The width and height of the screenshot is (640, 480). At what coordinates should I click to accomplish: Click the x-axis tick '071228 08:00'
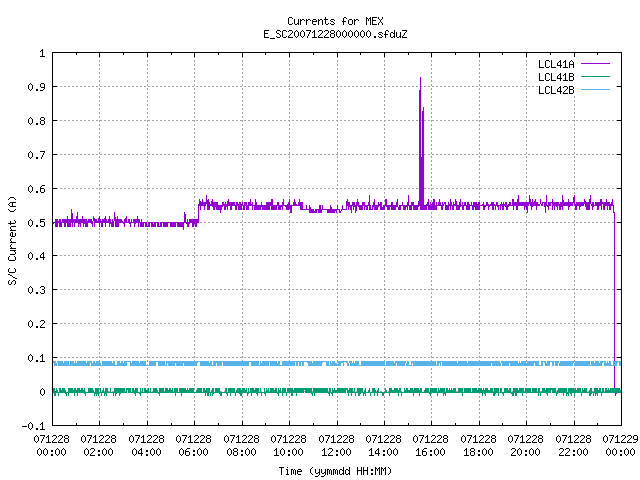241,445
